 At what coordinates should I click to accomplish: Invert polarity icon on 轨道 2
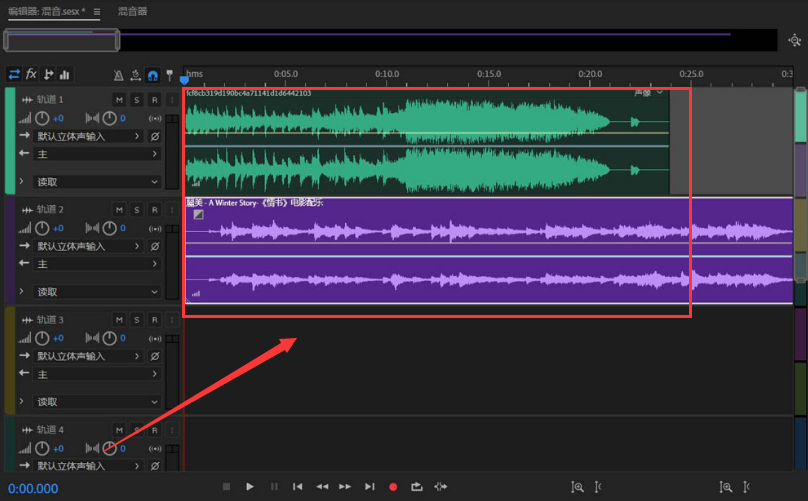click(x=155, y=246)
